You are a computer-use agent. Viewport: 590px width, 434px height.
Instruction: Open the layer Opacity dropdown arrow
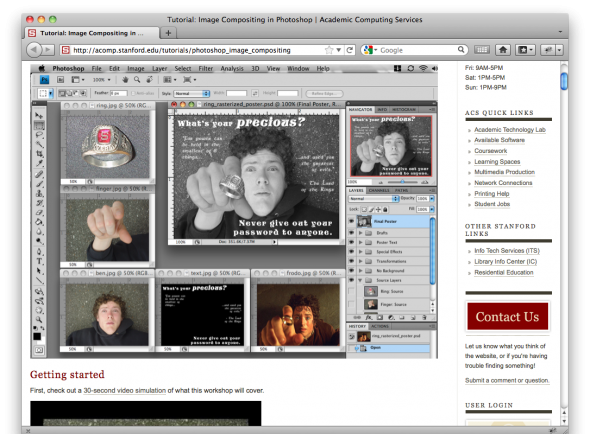click(x=432, y=198)
